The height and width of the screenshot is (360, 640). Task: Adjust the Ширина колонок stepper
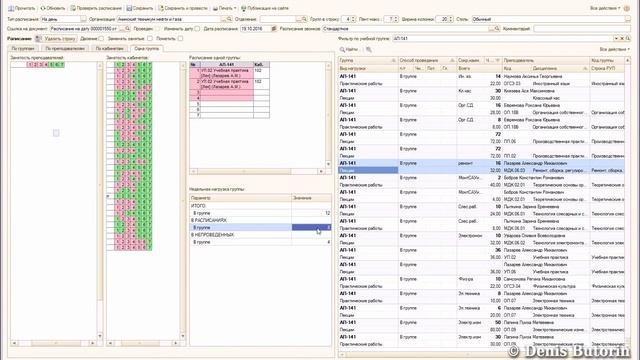(x=451, y=19)
